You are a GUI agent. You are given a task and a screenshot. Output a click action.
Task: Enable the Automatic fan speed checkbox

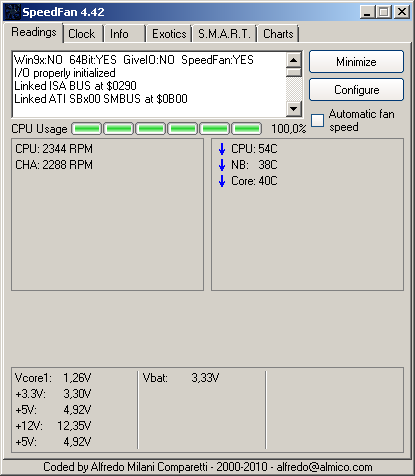pos(317,120)
